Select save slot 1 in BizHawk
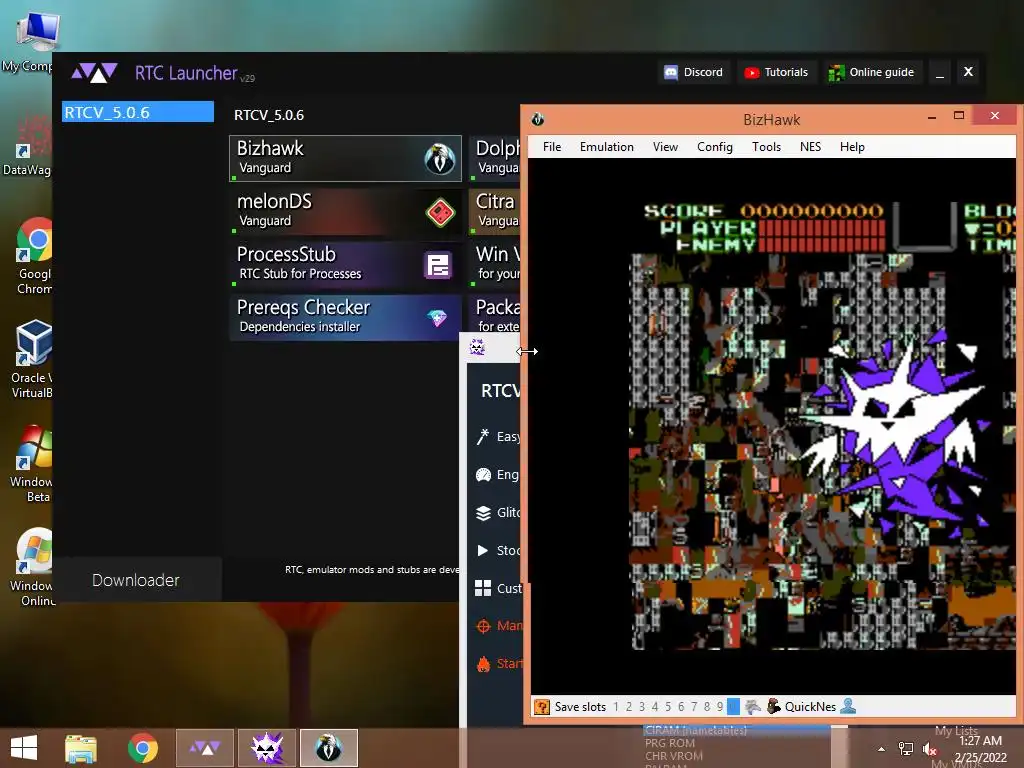Viewport: 1024px width, 768px height. pos(615,707)
